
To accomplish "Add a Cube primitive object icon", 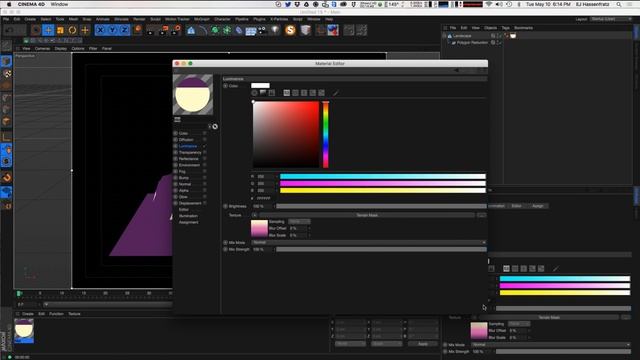I will point(191,30).
